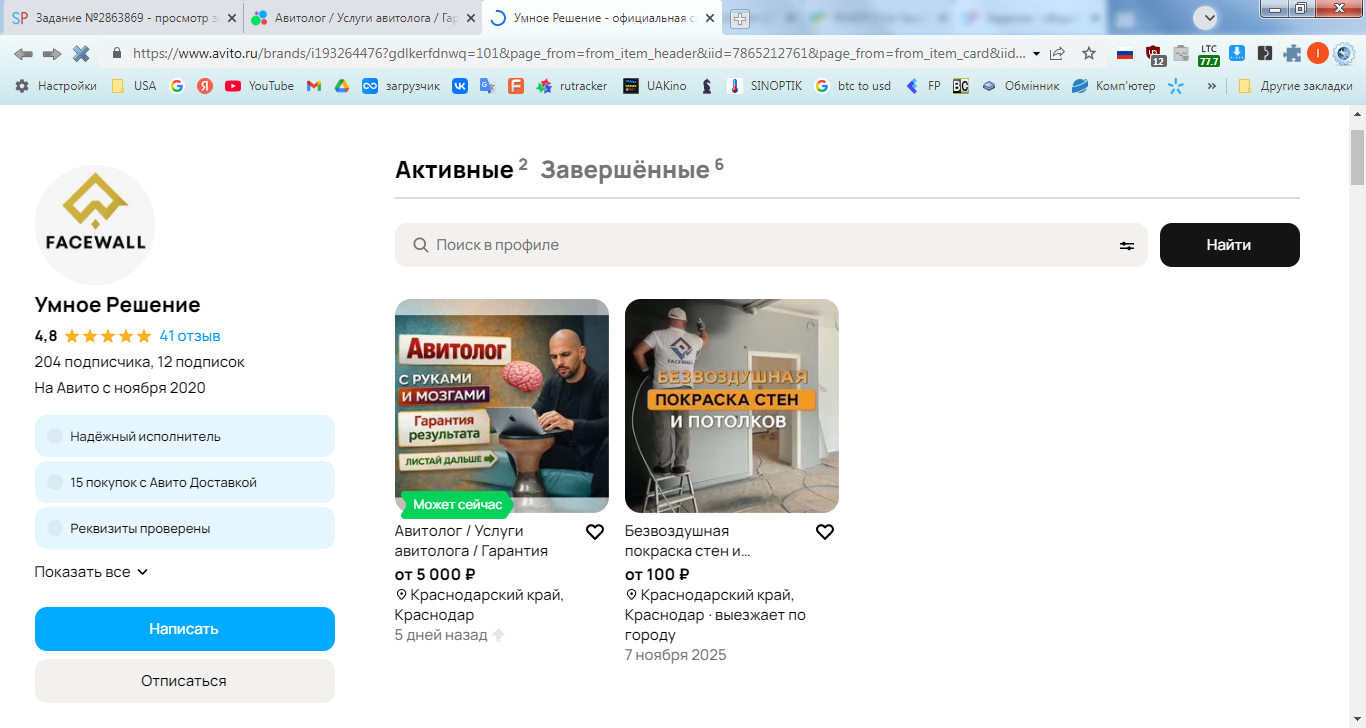Viewport: 1366px width, 728px height.
Task: Switch to Завершённые listings tab
Action: (632, 169)
